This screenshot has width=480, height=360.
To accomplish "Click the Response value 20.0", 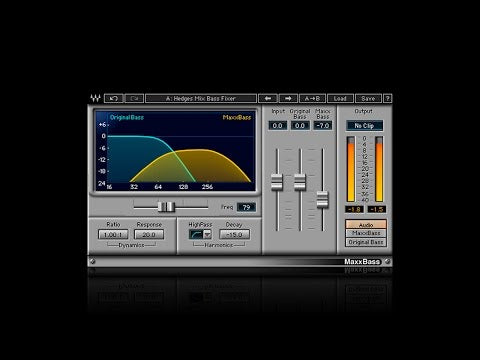I will coord(149,235).
